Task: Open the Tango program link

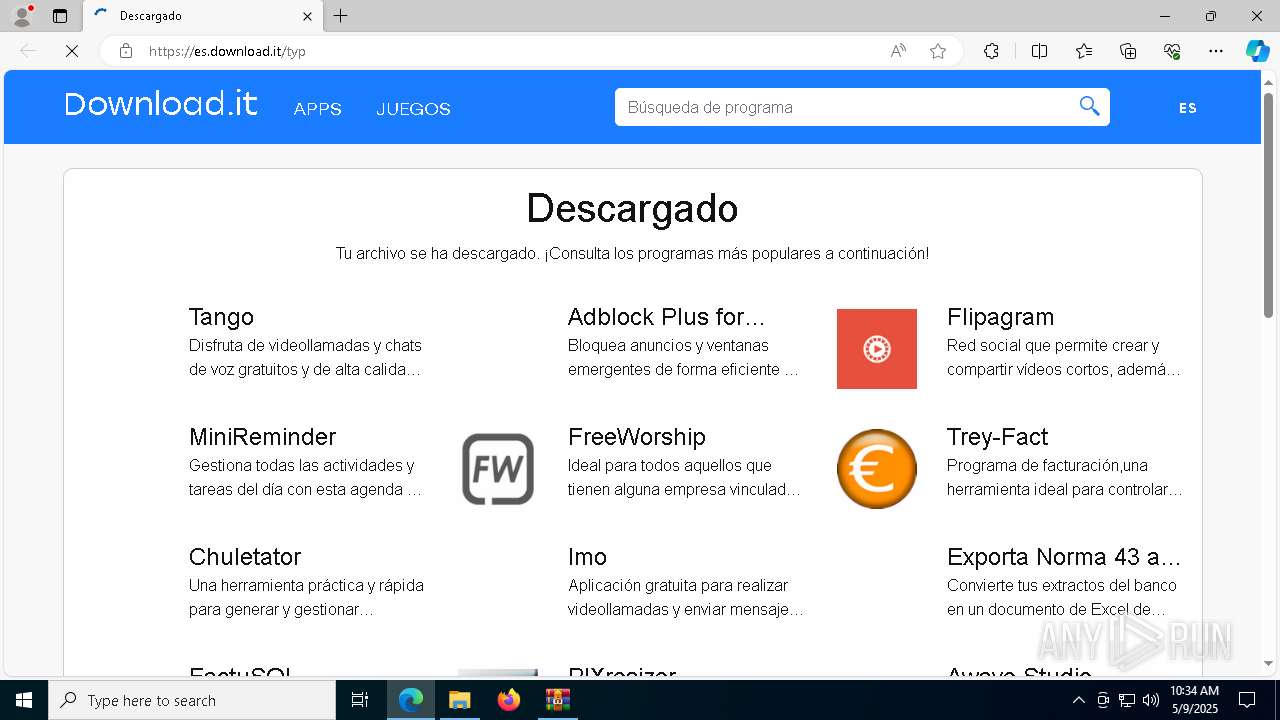Action: [221, 317]
